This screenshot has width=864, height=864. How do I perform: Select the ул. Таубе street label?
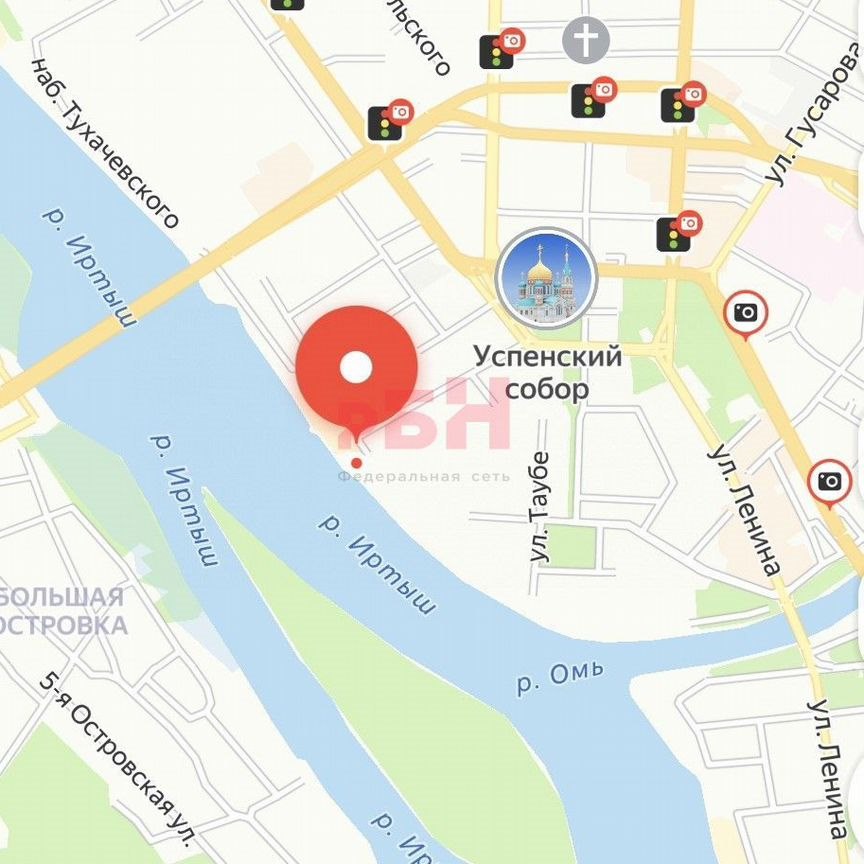point(539,507)
